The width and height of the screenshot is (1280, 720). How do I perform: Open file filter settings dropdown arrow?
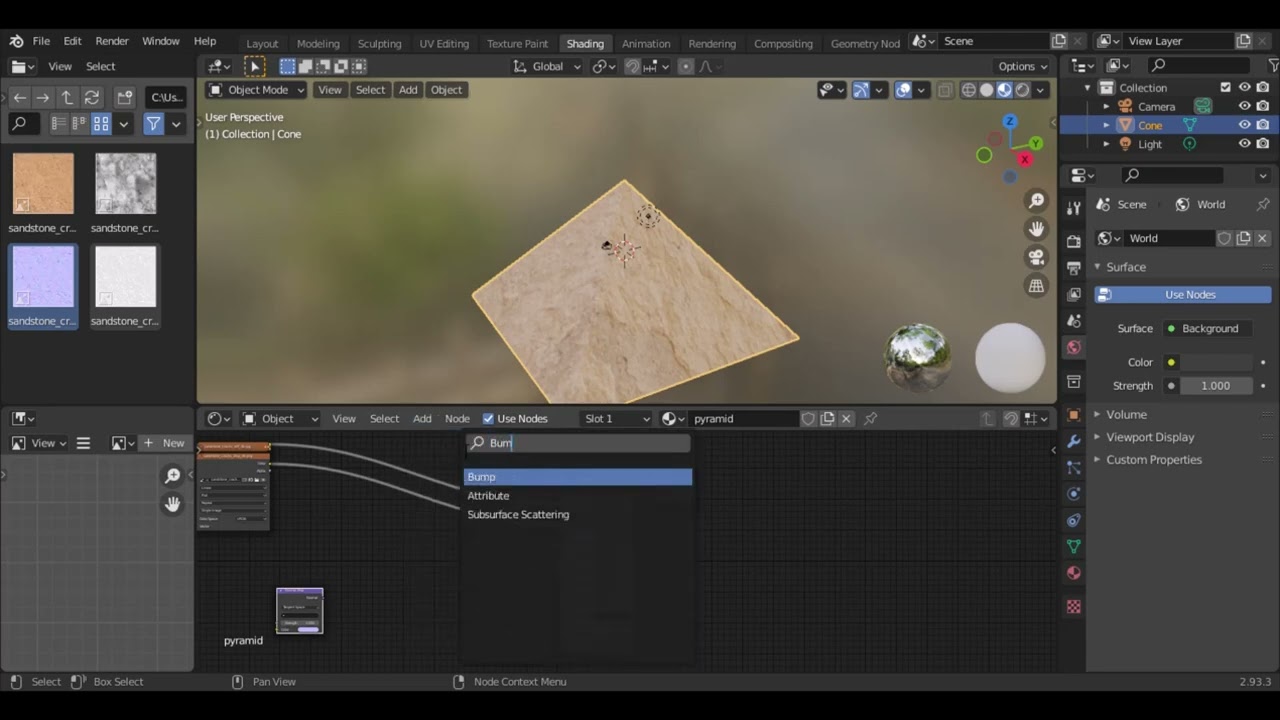click(x=176, y=124)
